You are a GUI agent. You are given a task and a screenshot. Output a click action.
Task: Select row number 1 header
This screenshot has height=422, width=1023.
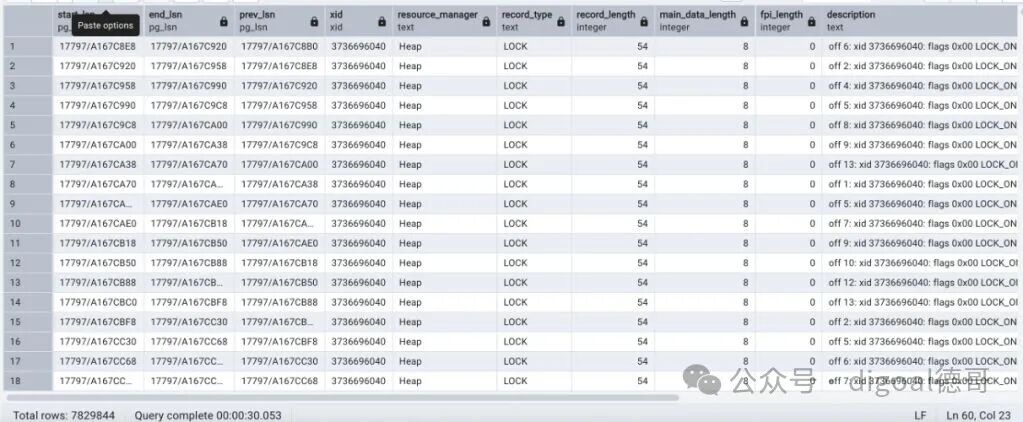tap(28, 46)
